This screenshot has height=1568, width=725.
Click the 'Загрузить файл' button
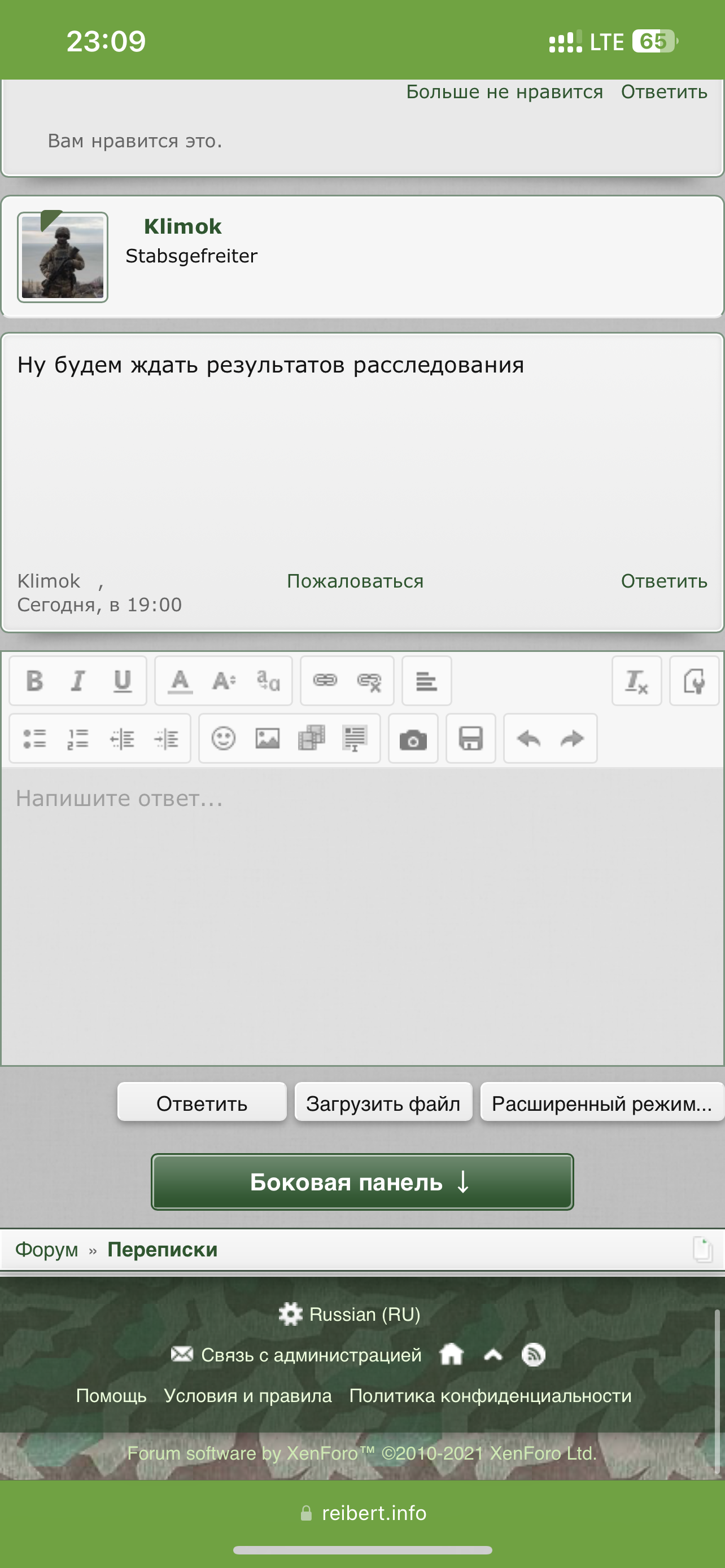point(383,1102)
